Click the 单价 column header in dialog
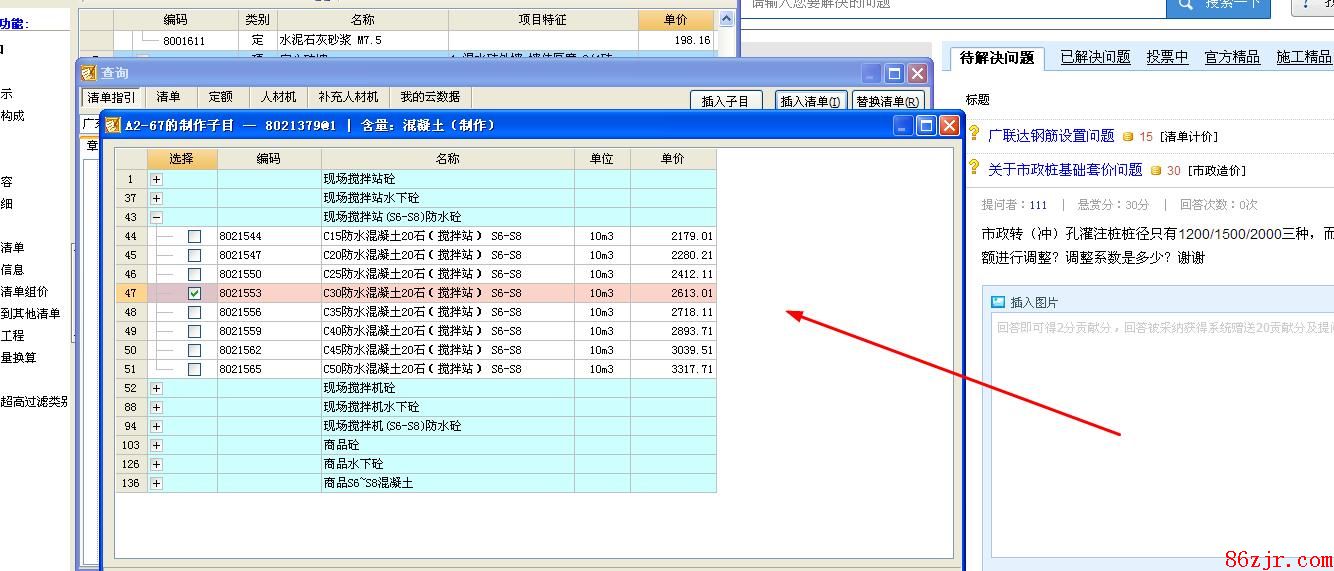Image resolution: width=1334 pixels, height=571 pixels. (673, 159)
